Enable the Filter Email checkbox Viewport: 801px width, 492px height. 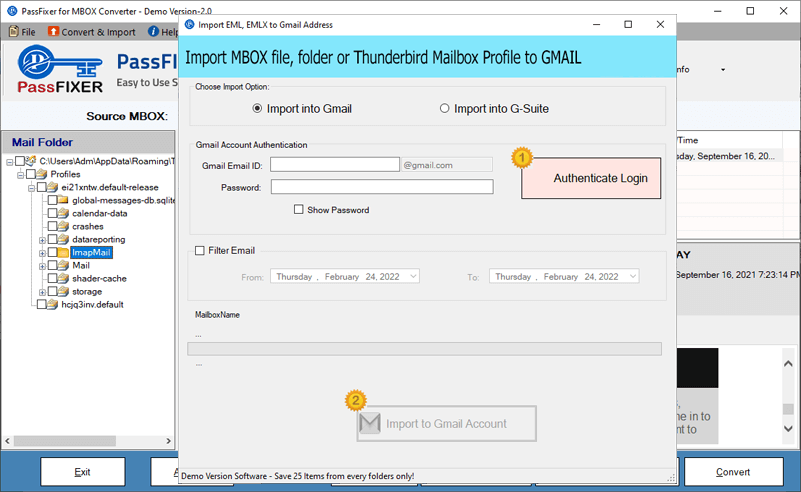tap(200, 250)
